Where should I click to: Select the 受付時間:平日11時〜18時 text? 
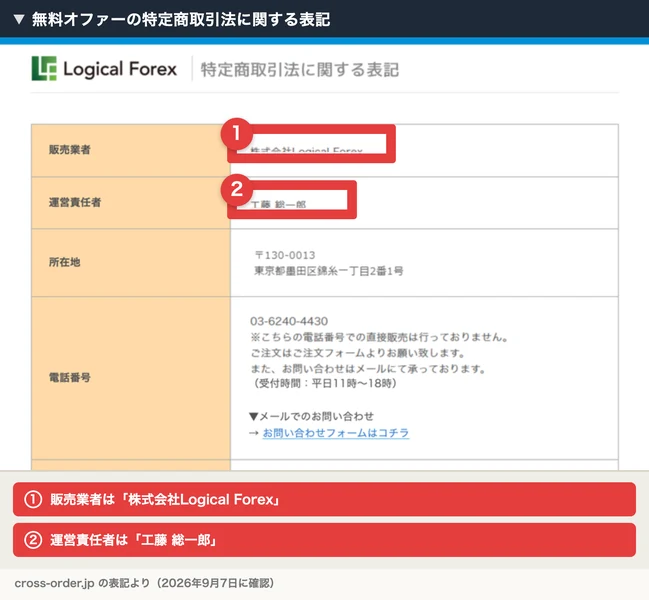click(324, 384)
